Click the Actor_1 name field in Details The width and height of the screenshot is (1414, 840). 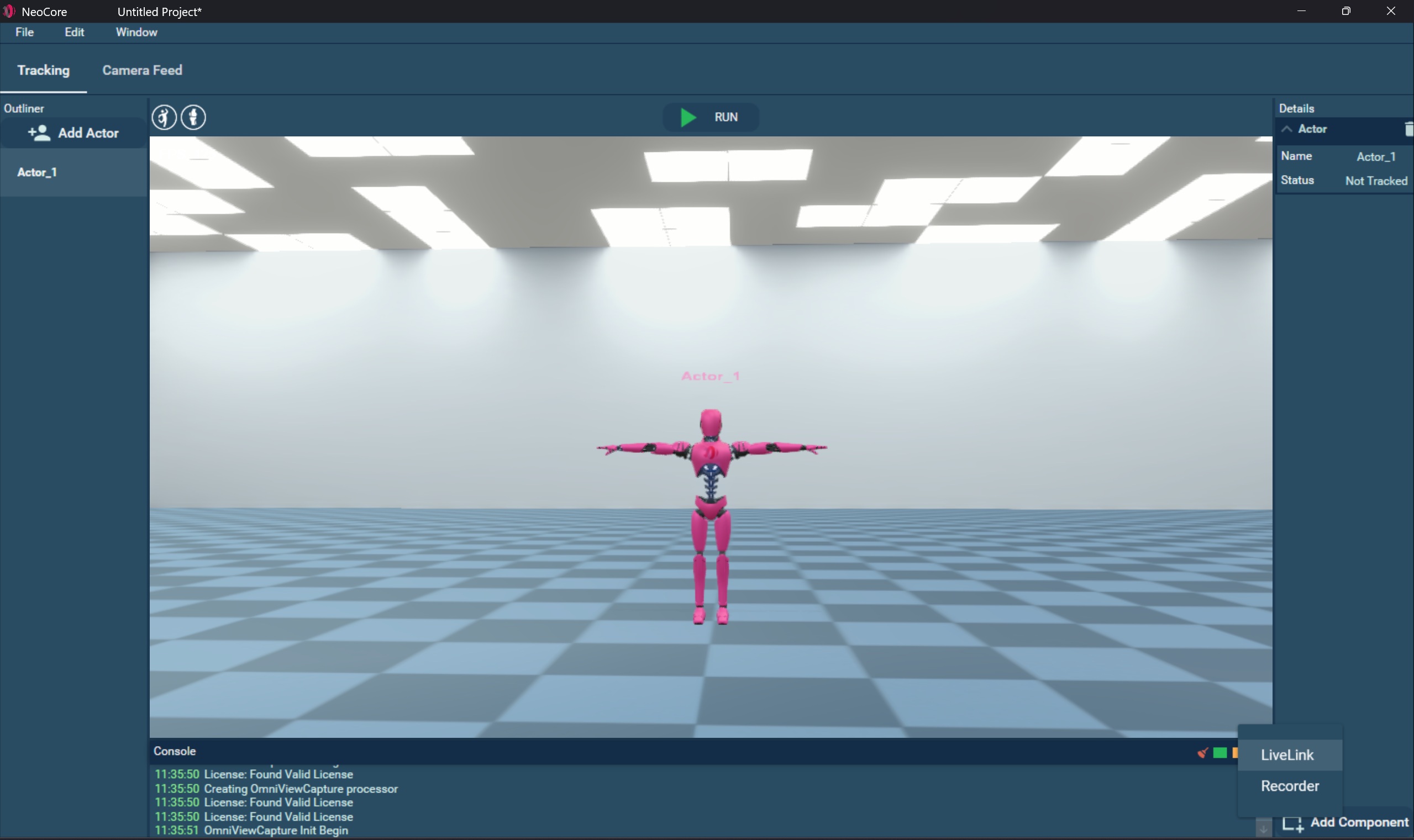pos(1375,157)
